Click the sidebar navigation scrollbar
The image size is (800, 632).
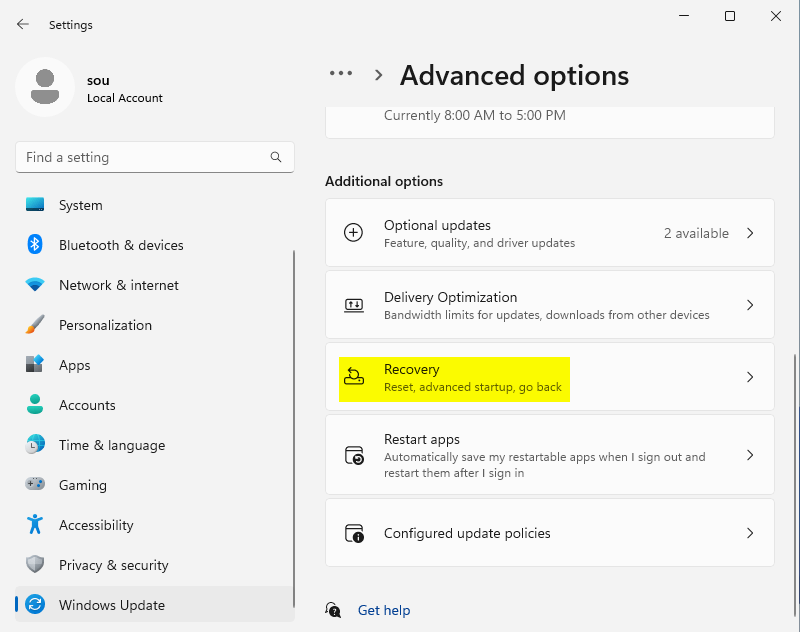click(x=294, y=428)
